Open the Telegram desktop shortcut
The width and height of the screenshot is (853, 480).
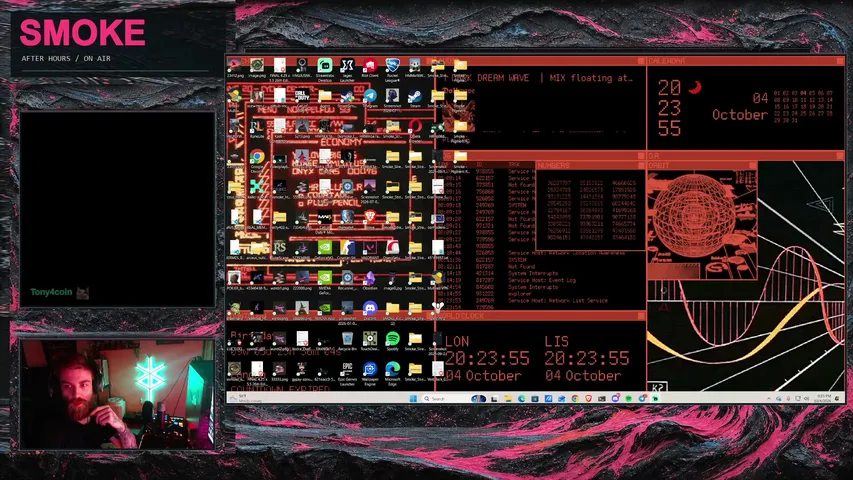[370, 98]
